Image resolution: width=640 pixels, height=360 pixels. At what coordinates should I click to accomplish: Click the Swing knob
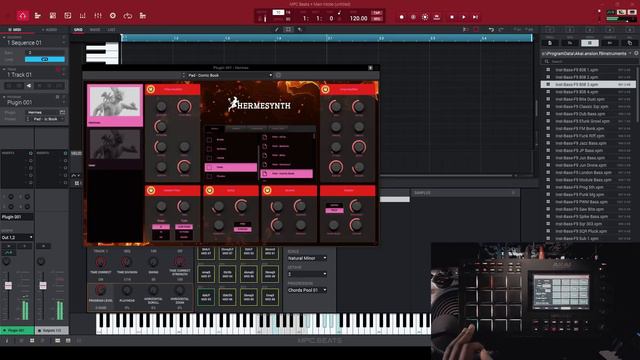tap(153, 262)
